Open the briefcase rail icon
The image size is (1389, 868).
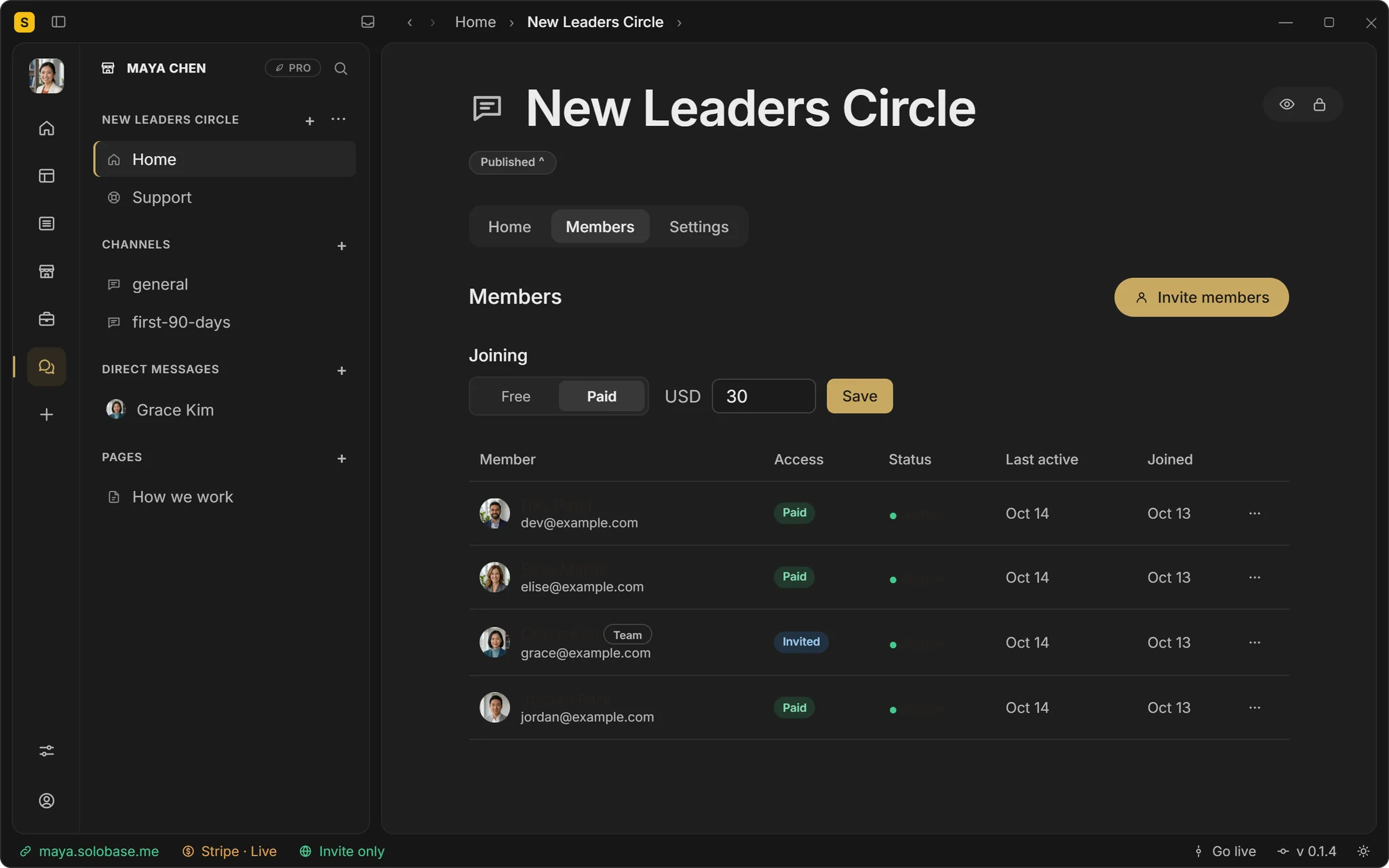tap(46, 319)
